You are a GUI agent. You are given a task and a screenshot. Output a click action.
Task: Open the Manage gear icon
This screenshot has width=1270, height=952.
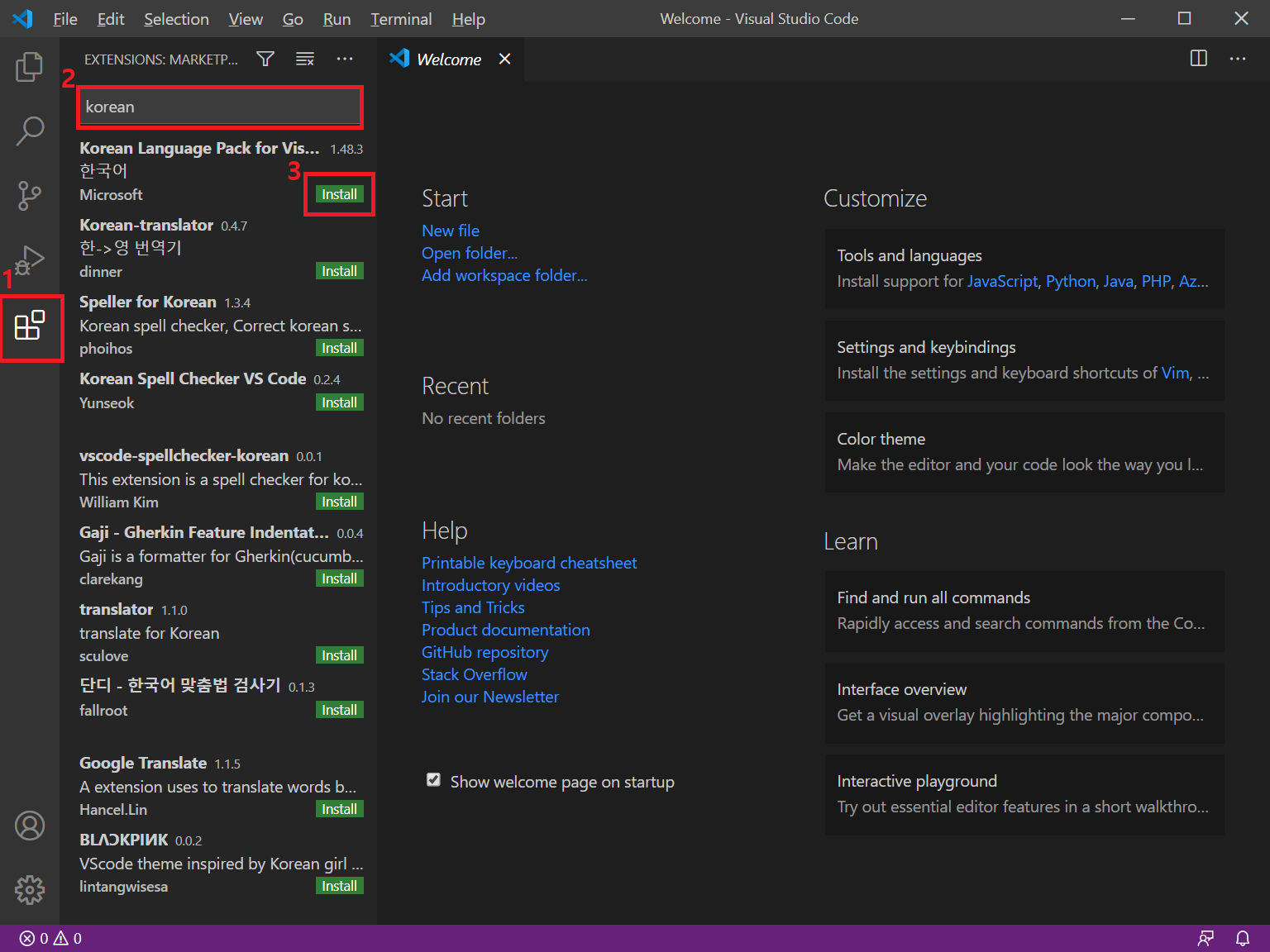[30, 890]
